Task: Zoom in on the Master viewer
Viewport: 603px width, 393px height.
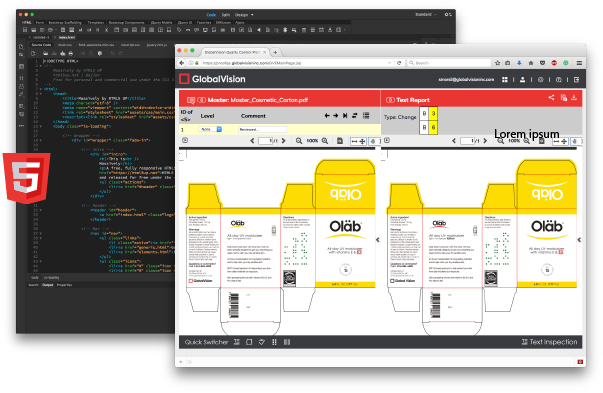Action: point(325,141)
